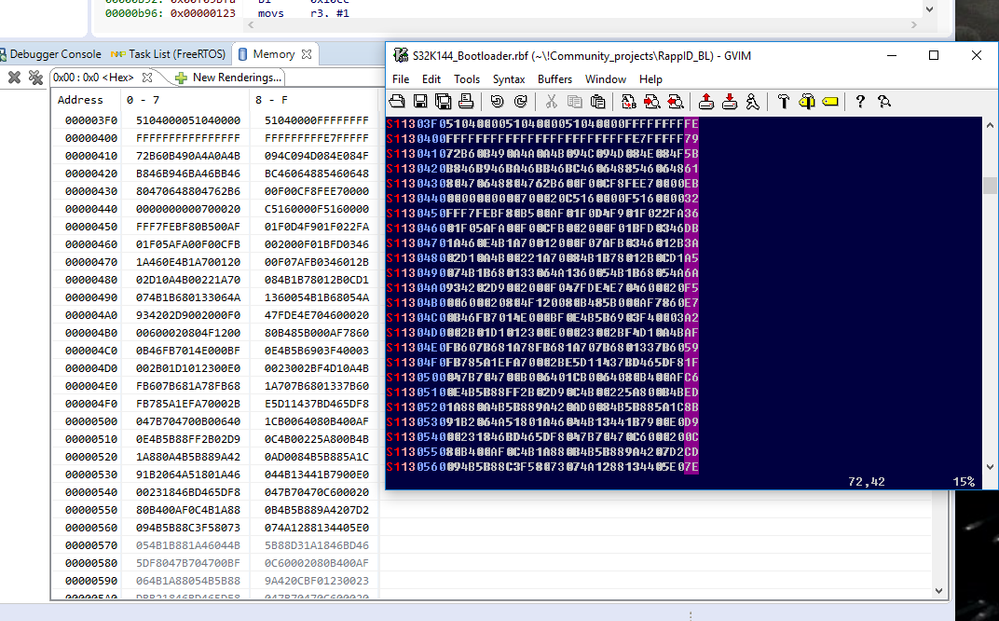Load a session using GVIM toolbar icon
The image size is (999, 621).
706,101
